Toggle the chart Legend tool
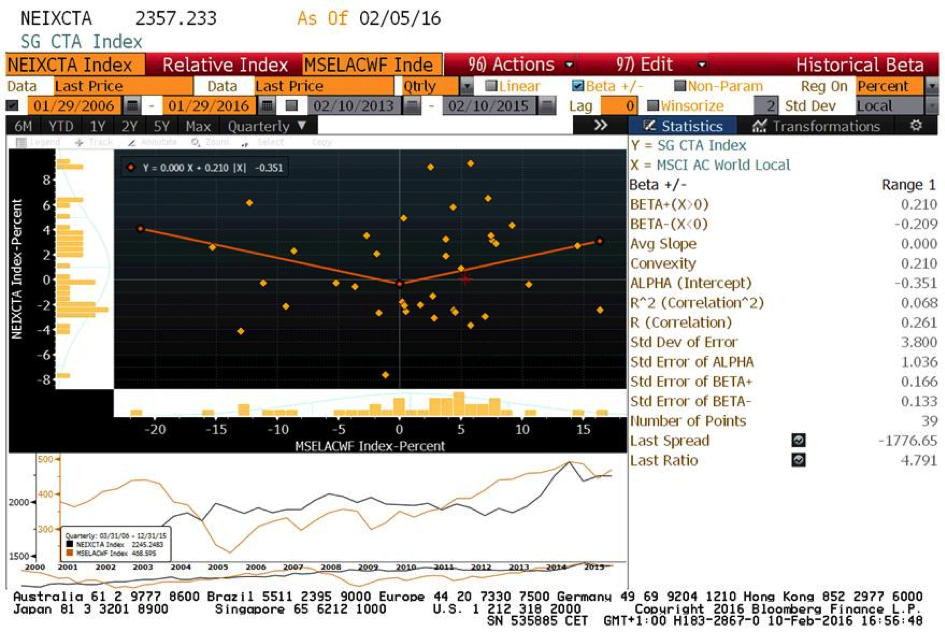The height and width of the screenshot is (634, 945). (x=38, y=142)
